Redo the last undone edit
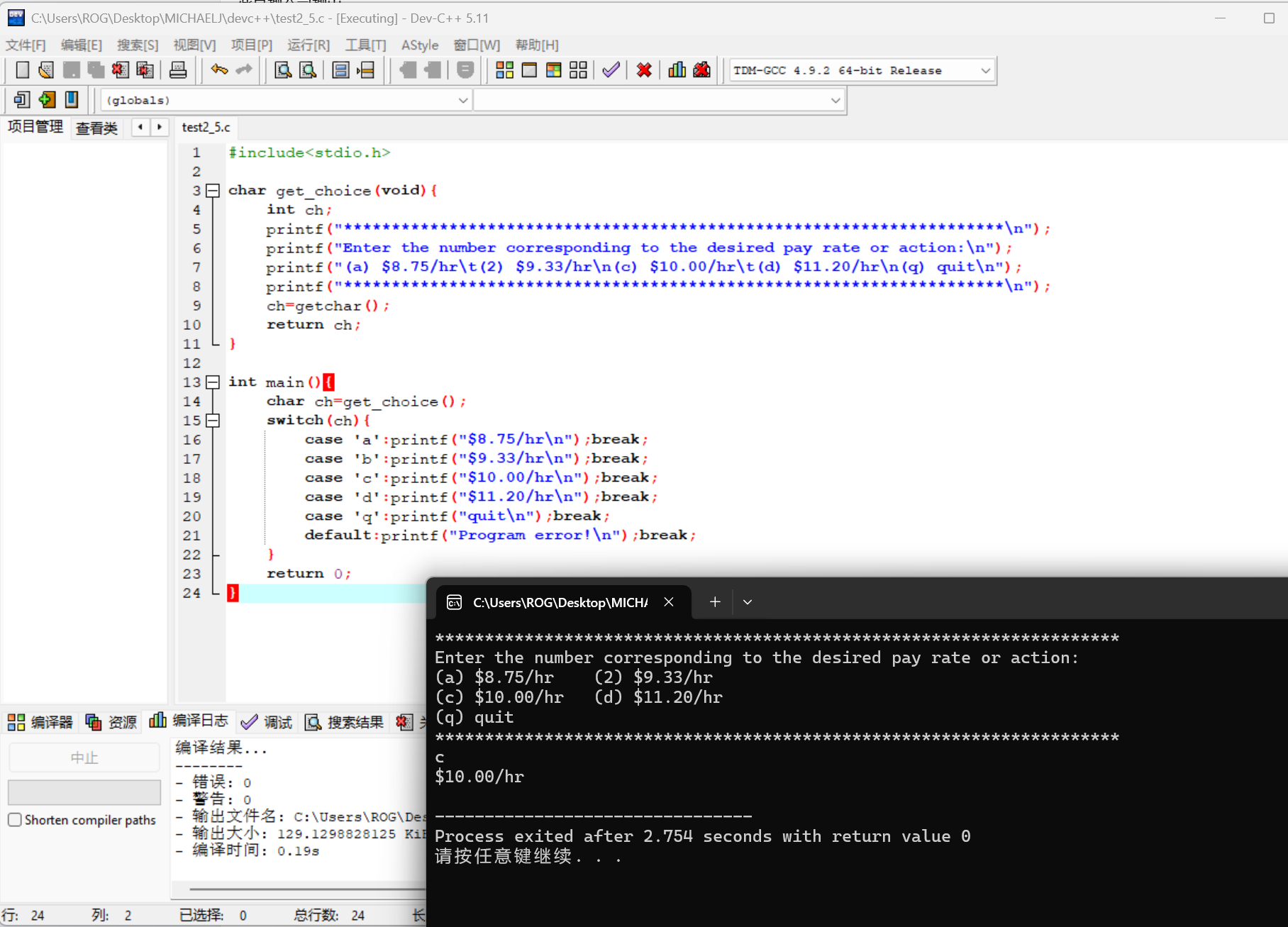This screenshot has width=1288, height=927. 244,70
